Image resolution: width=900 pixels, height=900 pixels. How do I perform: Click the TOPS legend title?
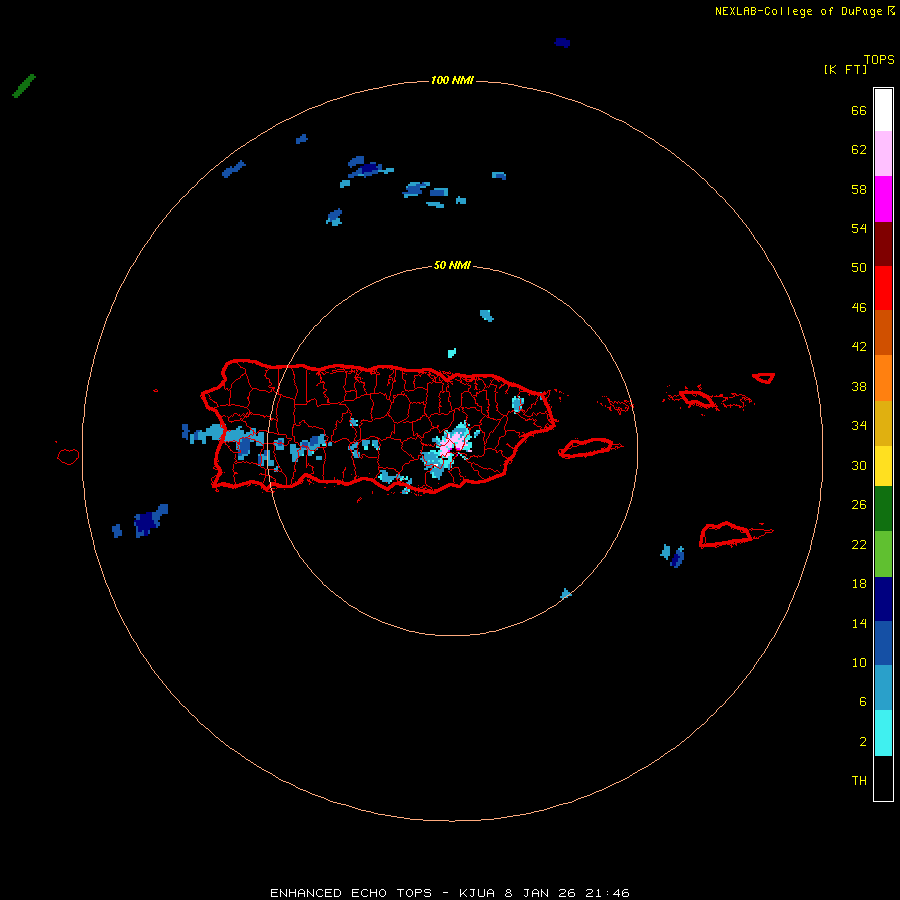pos(879,59)
